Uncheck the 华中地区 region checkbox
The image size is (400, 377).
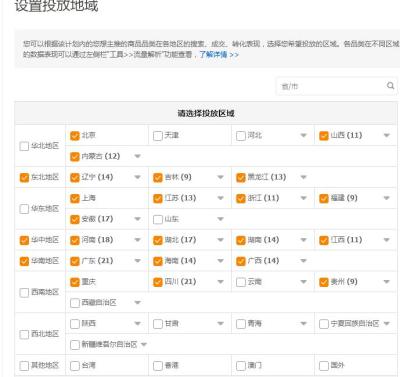pyautogui.click(x=24, y=240)
